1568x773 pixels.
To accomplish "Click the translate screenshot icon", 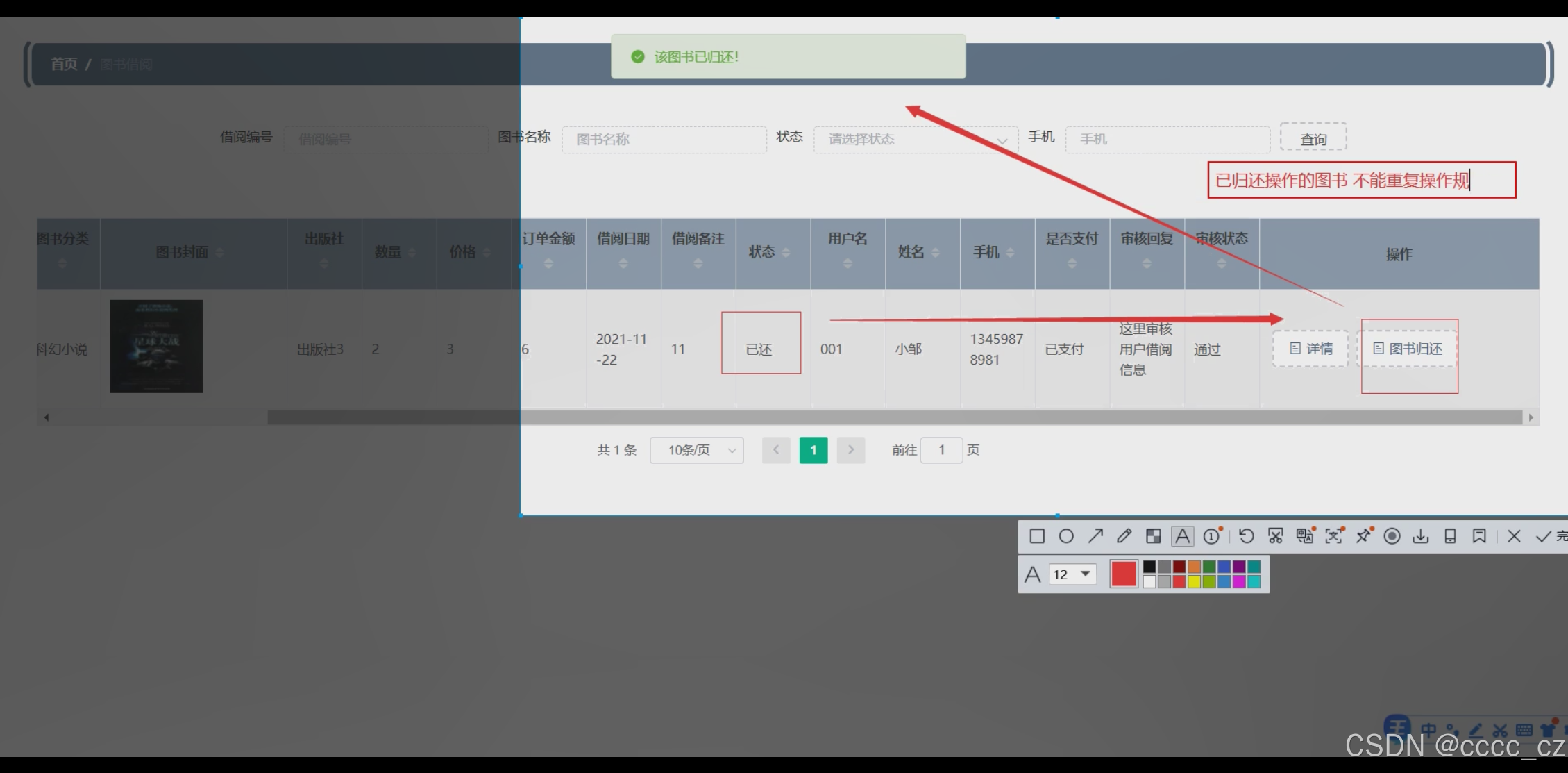I will coord(1304,536).
